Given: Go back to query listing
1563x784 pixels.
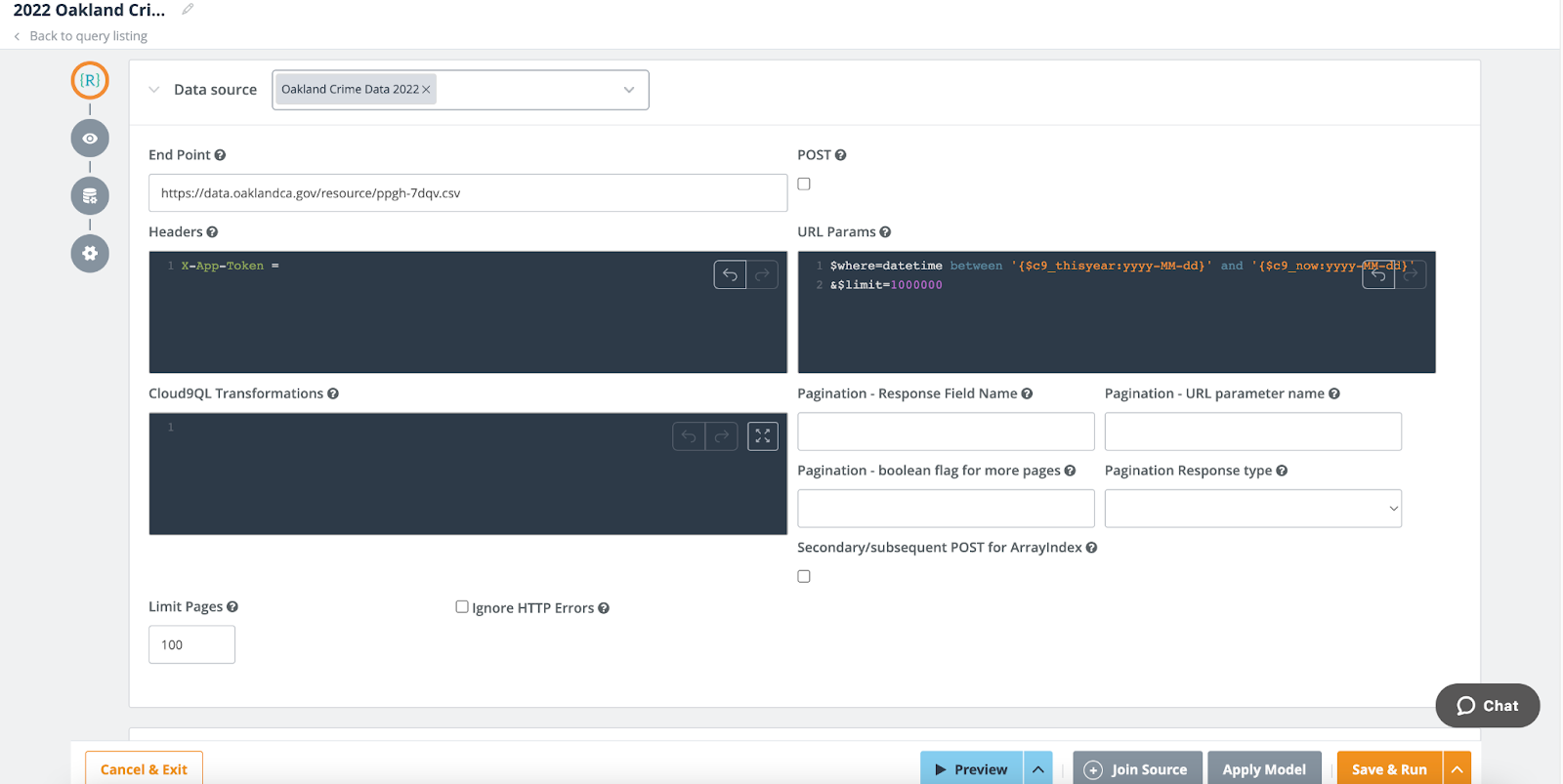Looking at the screenshot, I should coord(81,36).
